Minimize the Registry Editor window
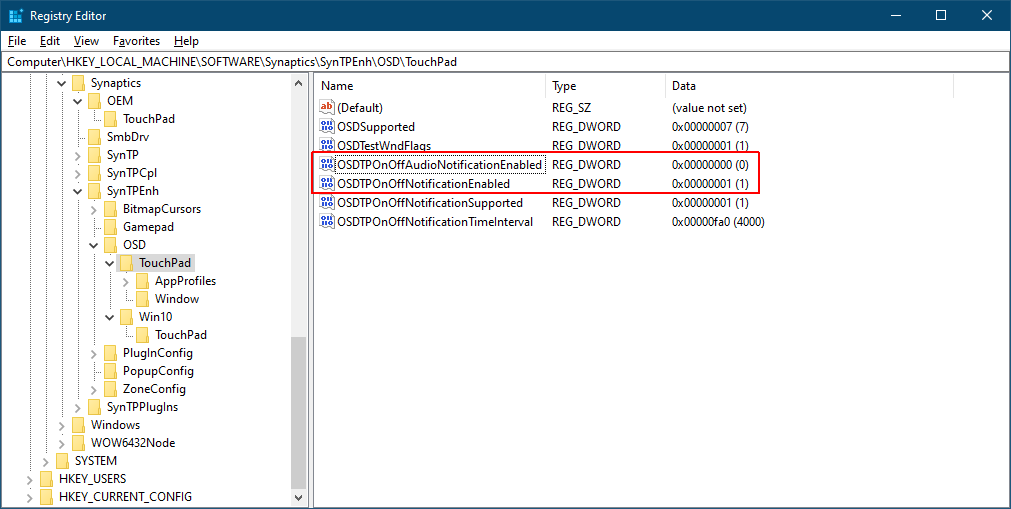 point(896,15)
